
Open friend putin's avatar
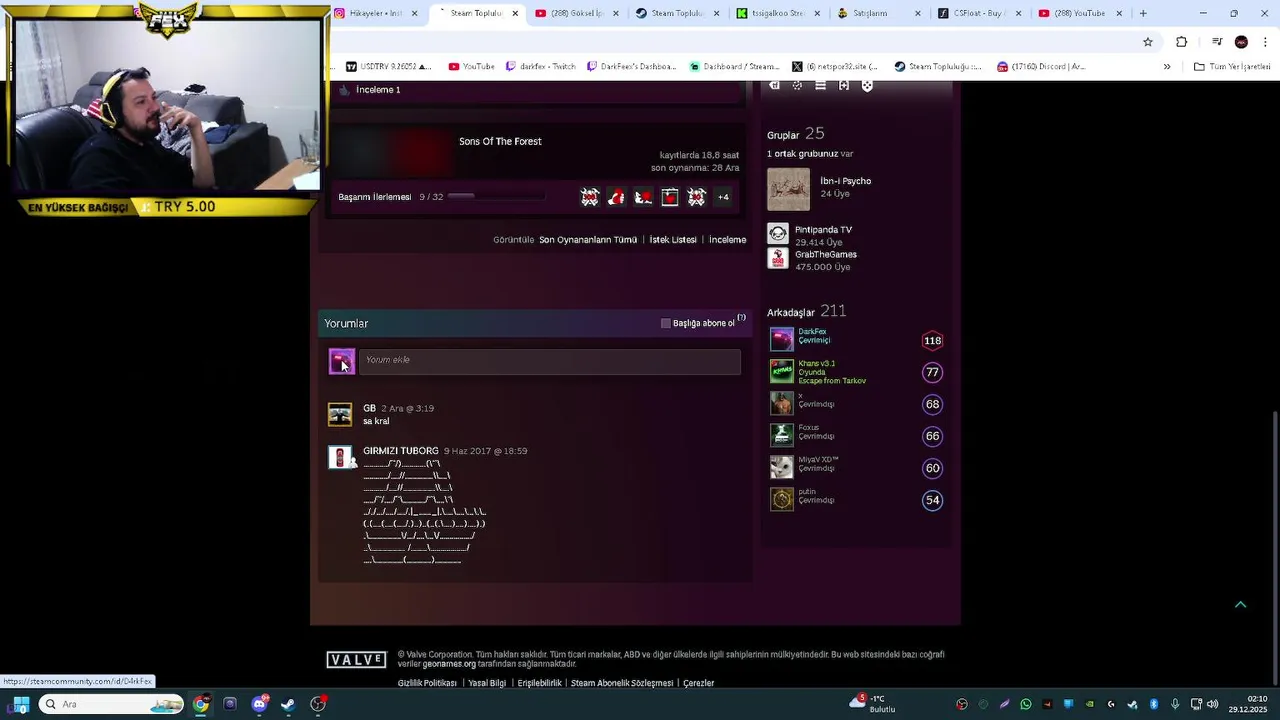781,499
